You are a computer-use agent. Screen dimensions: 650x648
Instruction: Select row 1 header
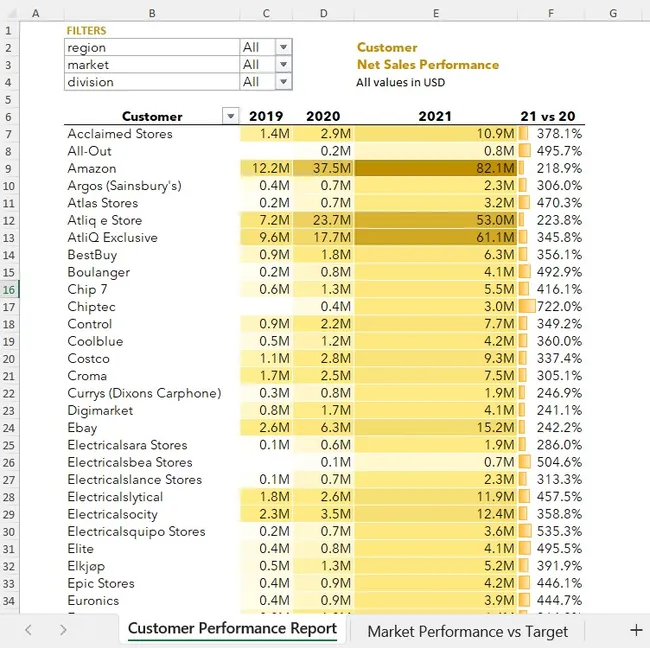click(9, 31)
